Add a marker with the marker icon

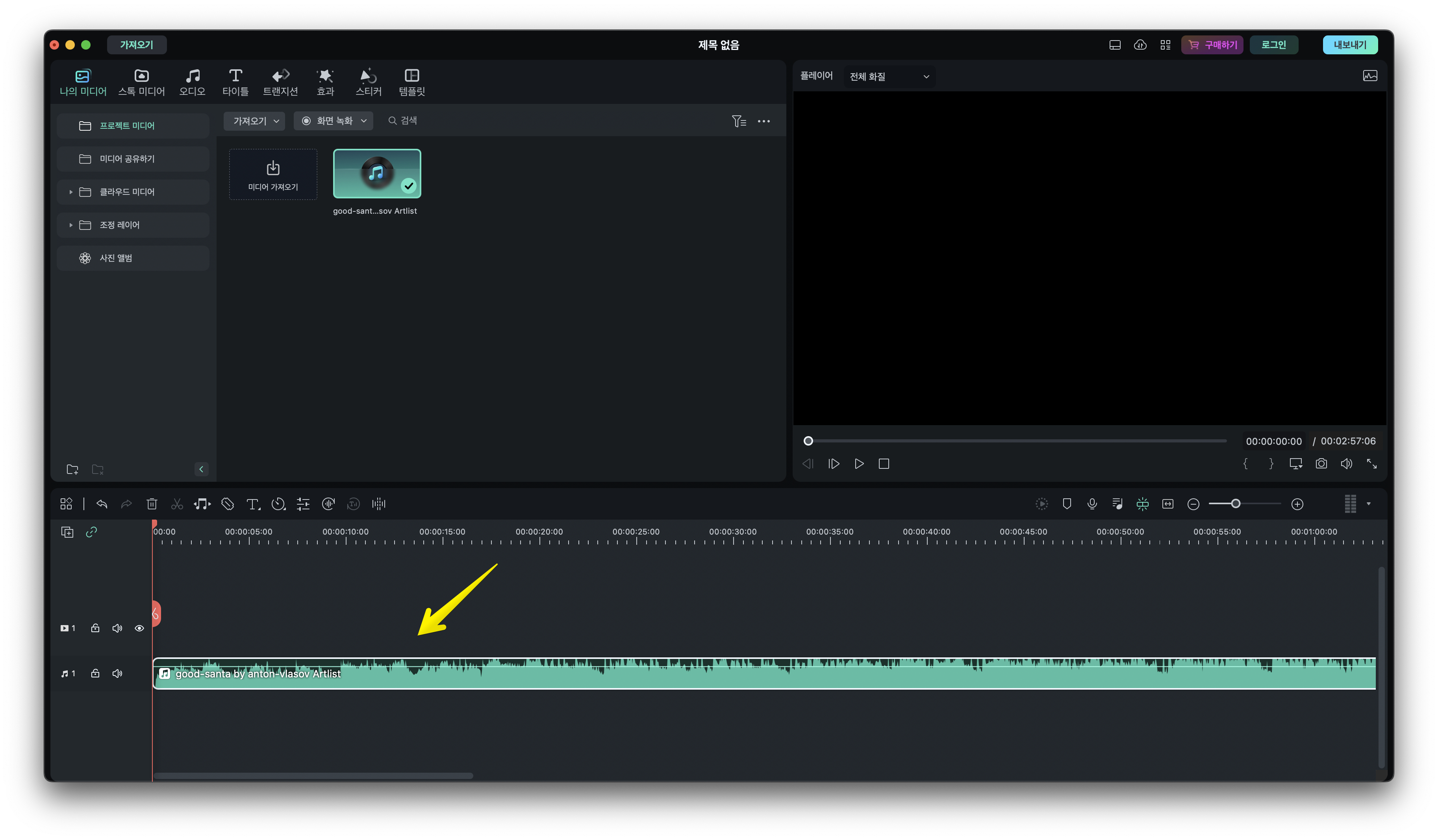pos(1067,503)
